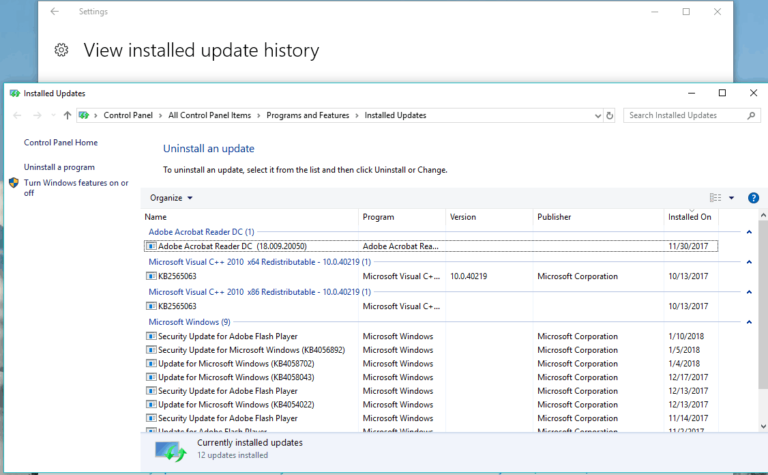Collapse the Adobe Acrobat Reader DC group
Screen dimensions: 768x475
tap(749, 232)
